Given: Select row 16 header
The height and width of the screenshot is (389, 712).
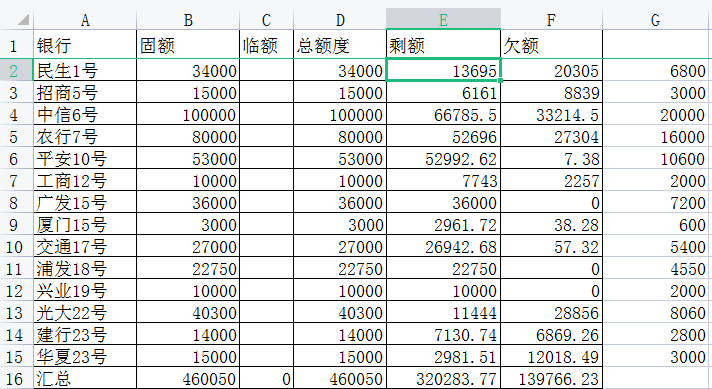Looking at the screenshot, I should (14, 379).
